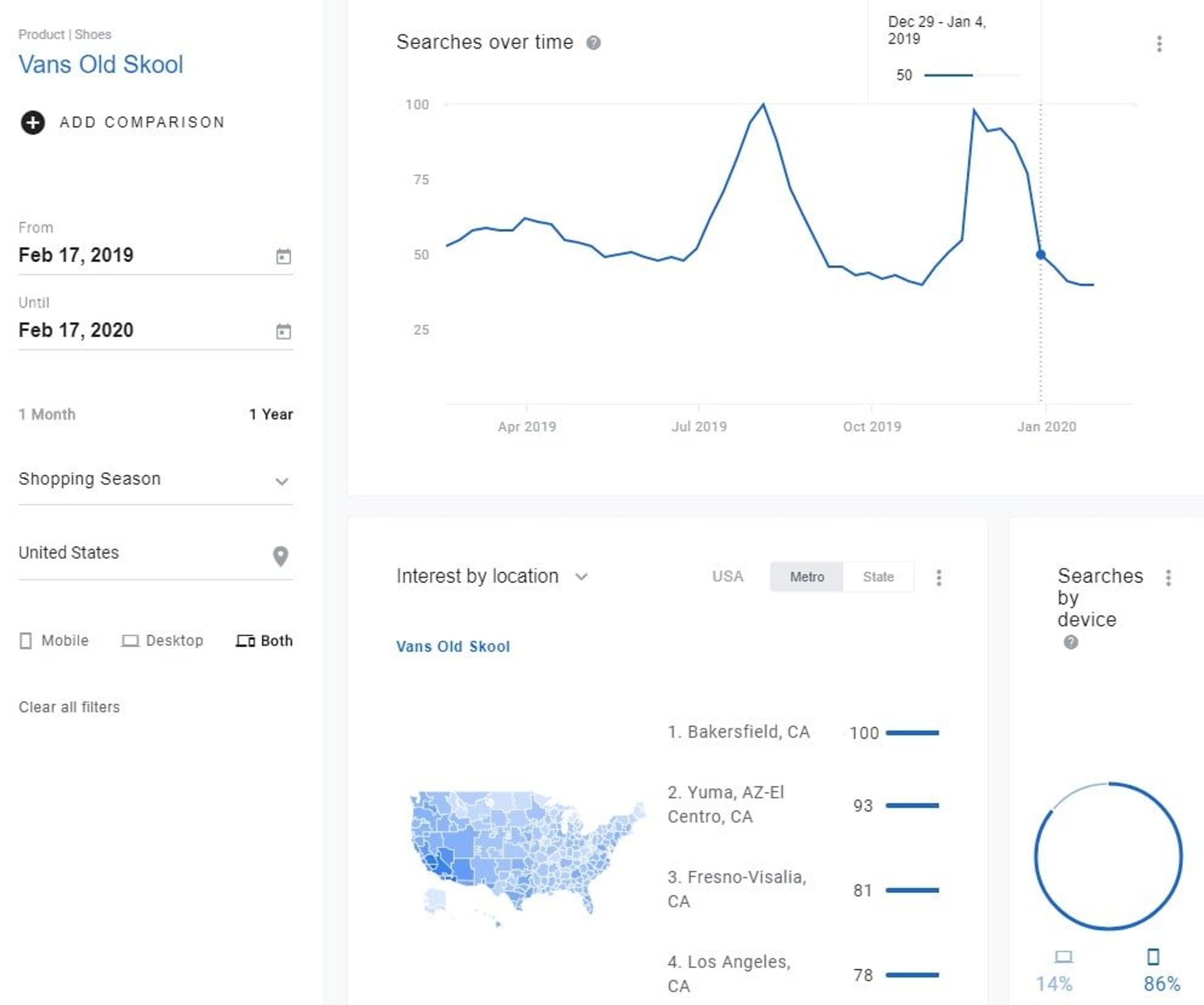The height and width of the screenshot is (1005, 1204).
Task: Open three-dot menu of Searches by device
Action: (1168, 577)
